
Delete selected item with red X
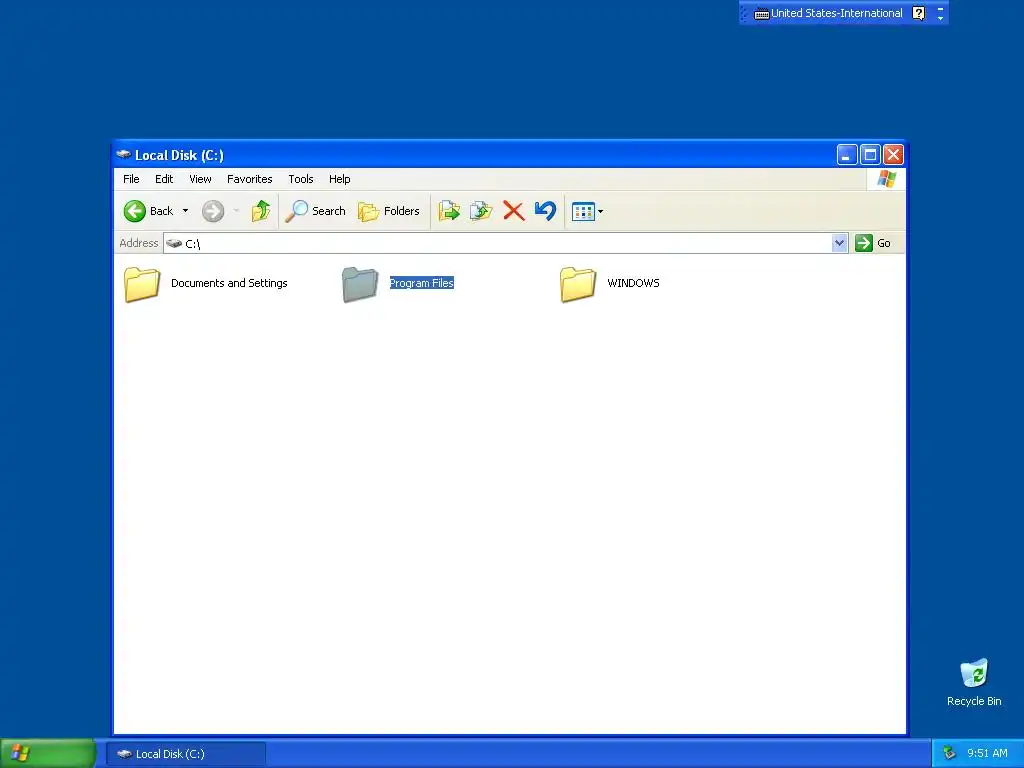click(514, 211)
